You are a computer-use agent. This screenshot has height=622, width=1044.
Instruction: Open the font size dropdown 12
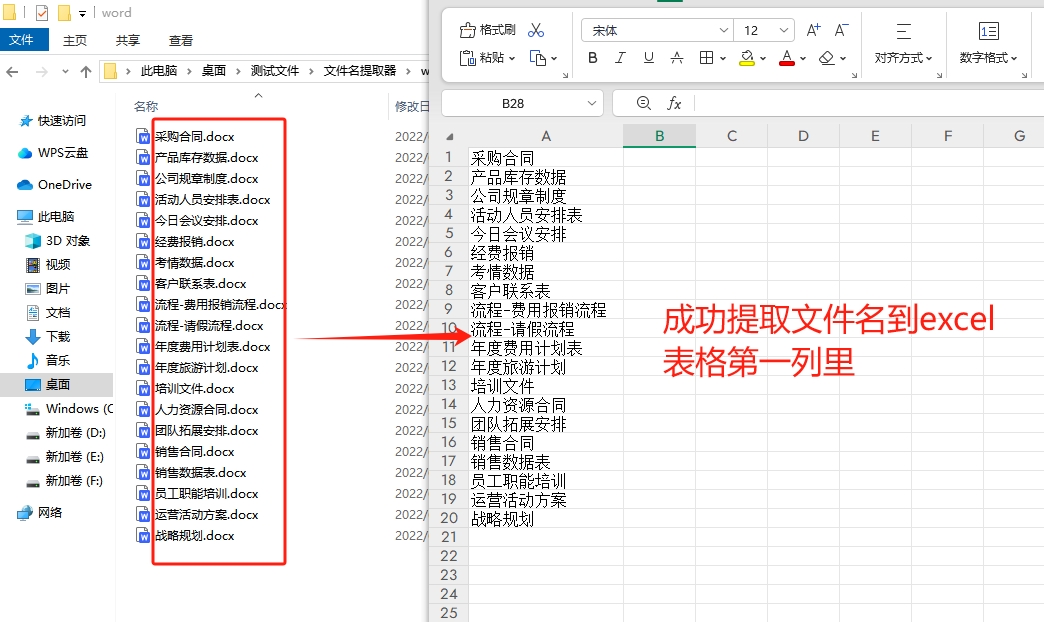[x=784, y=31]
